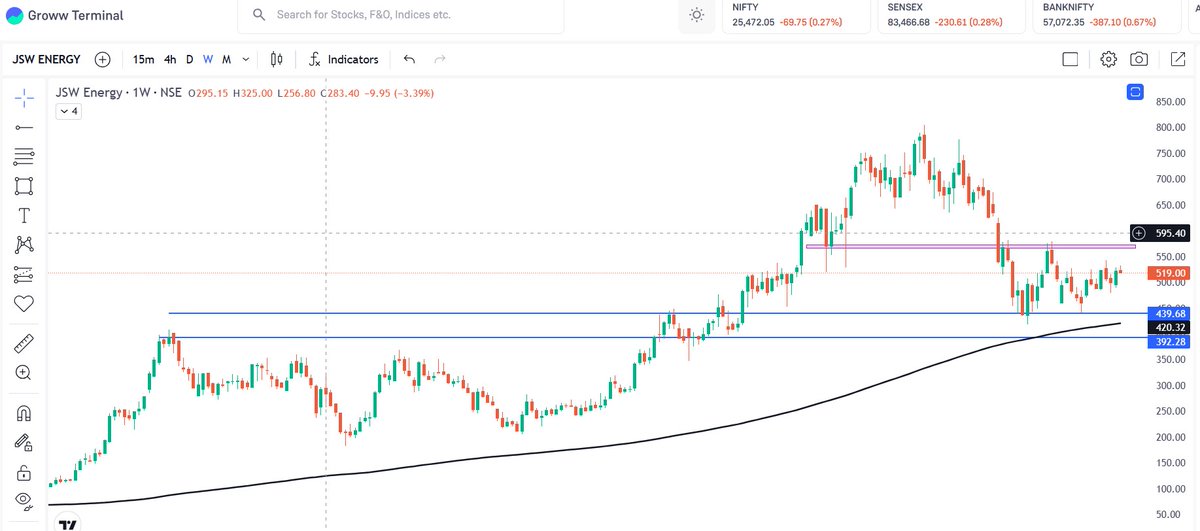Screen dimensions: 1200x531
Task: Click the 519.00 current price label
Action: coord(1169,272)
